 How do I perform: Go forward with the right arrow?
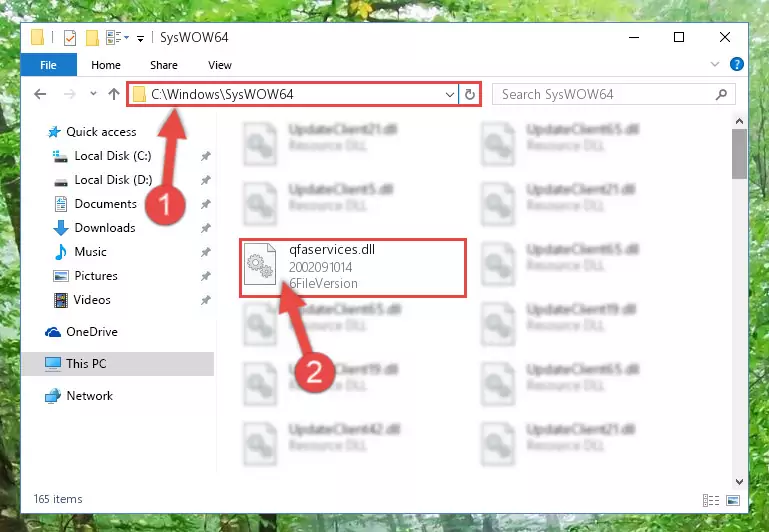(70, 94)
